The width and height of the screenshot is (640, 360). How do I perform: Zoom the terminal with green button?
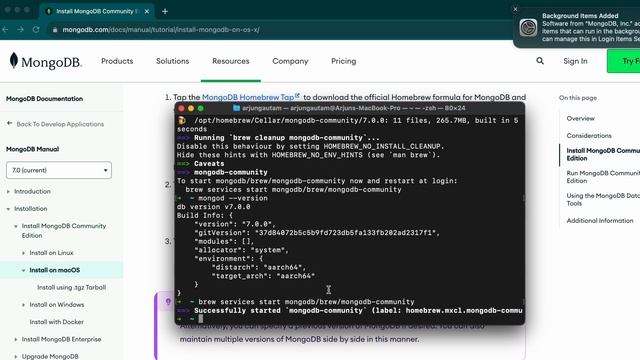(200, 109)
